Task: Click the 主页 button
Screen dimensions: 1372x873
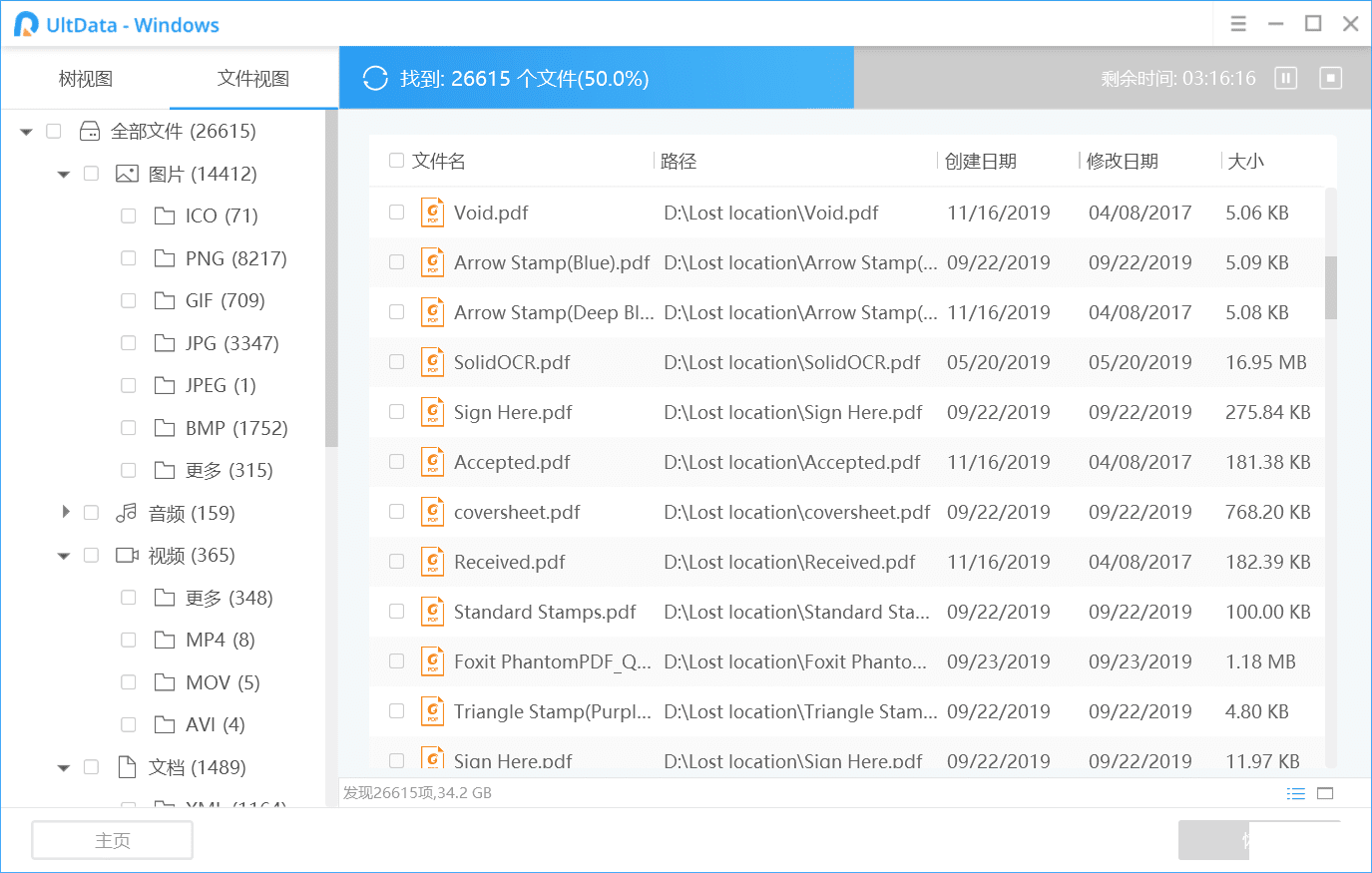Action: tap(112, 840)
